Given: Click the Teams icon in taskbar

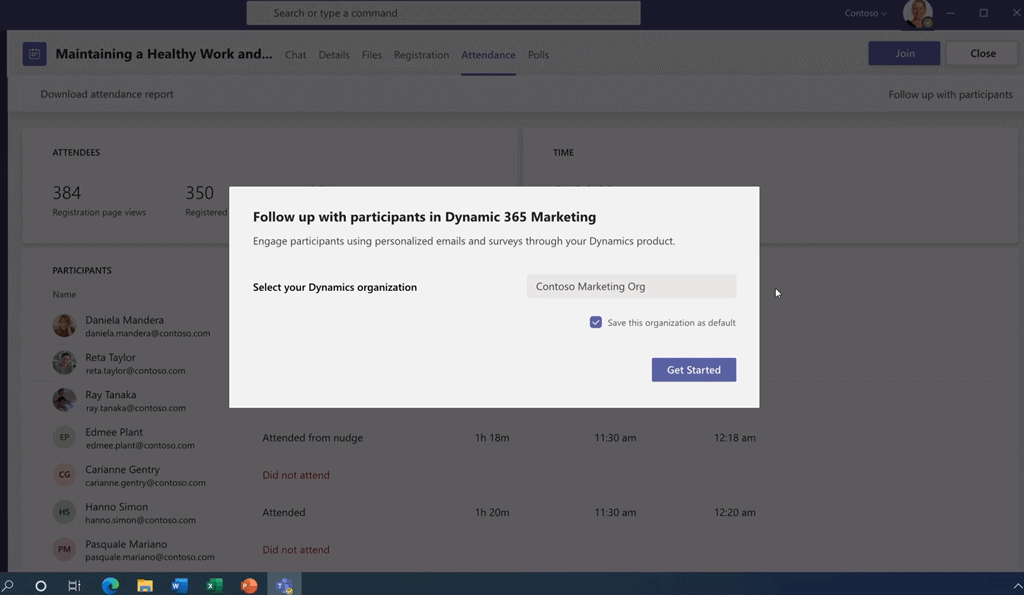Looking at the screenshot, I should pyautogui.click(x=284, y=585).
